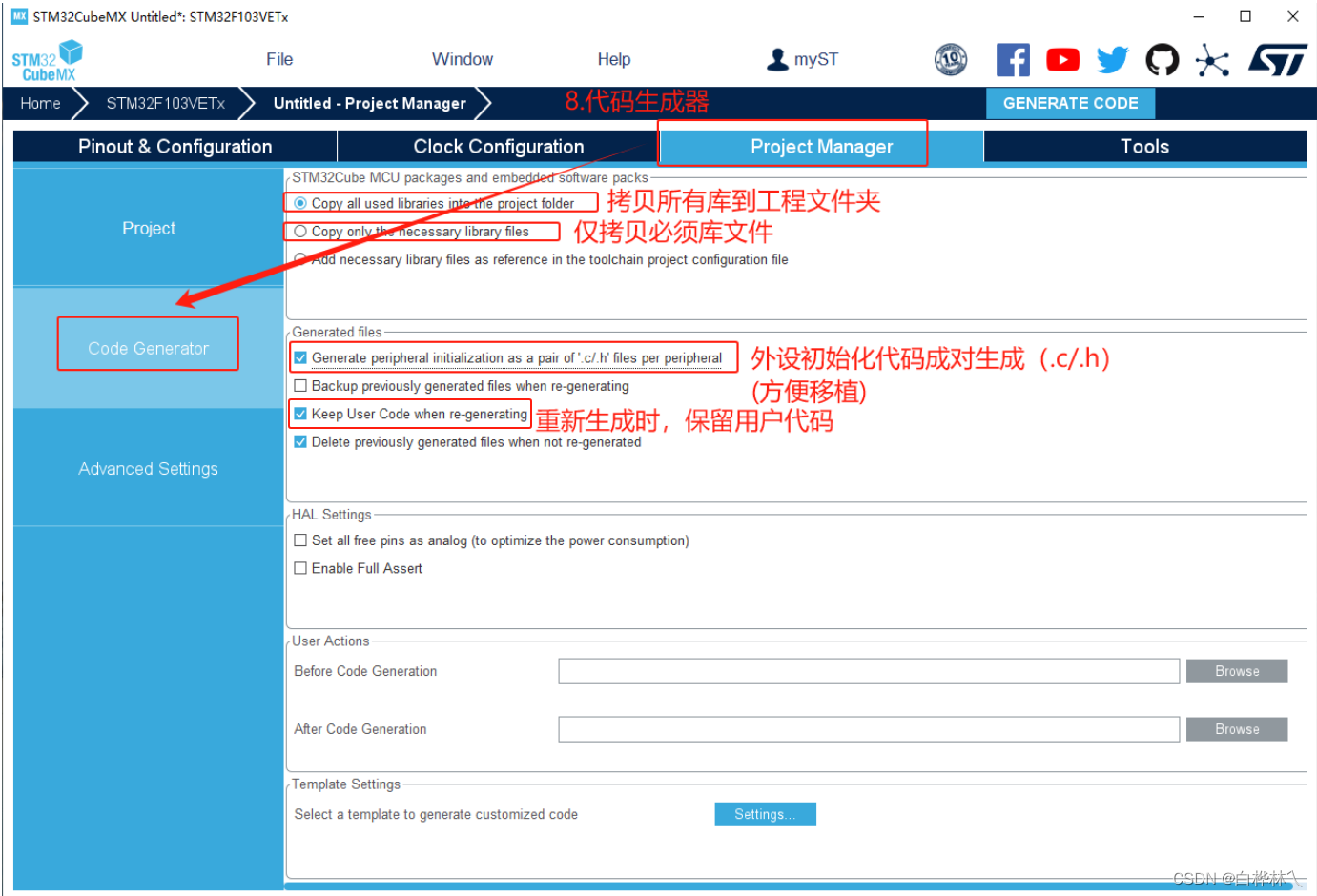Select Copy all used libraries radio button

point(300,203)
